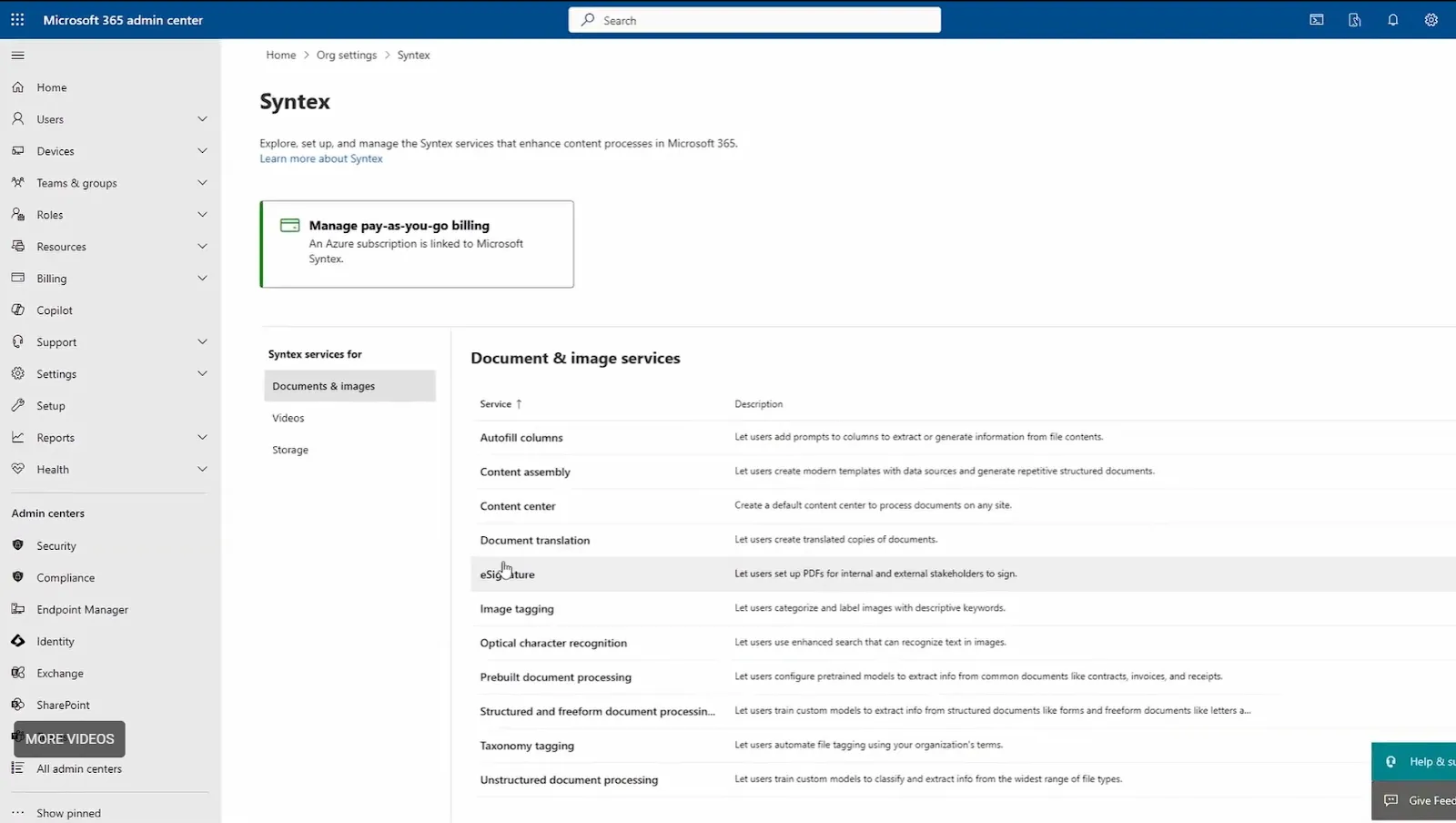Open the app launcher waffle icon
The image size is (1456, 823).
pyautogui.click(x=17, y=19)
